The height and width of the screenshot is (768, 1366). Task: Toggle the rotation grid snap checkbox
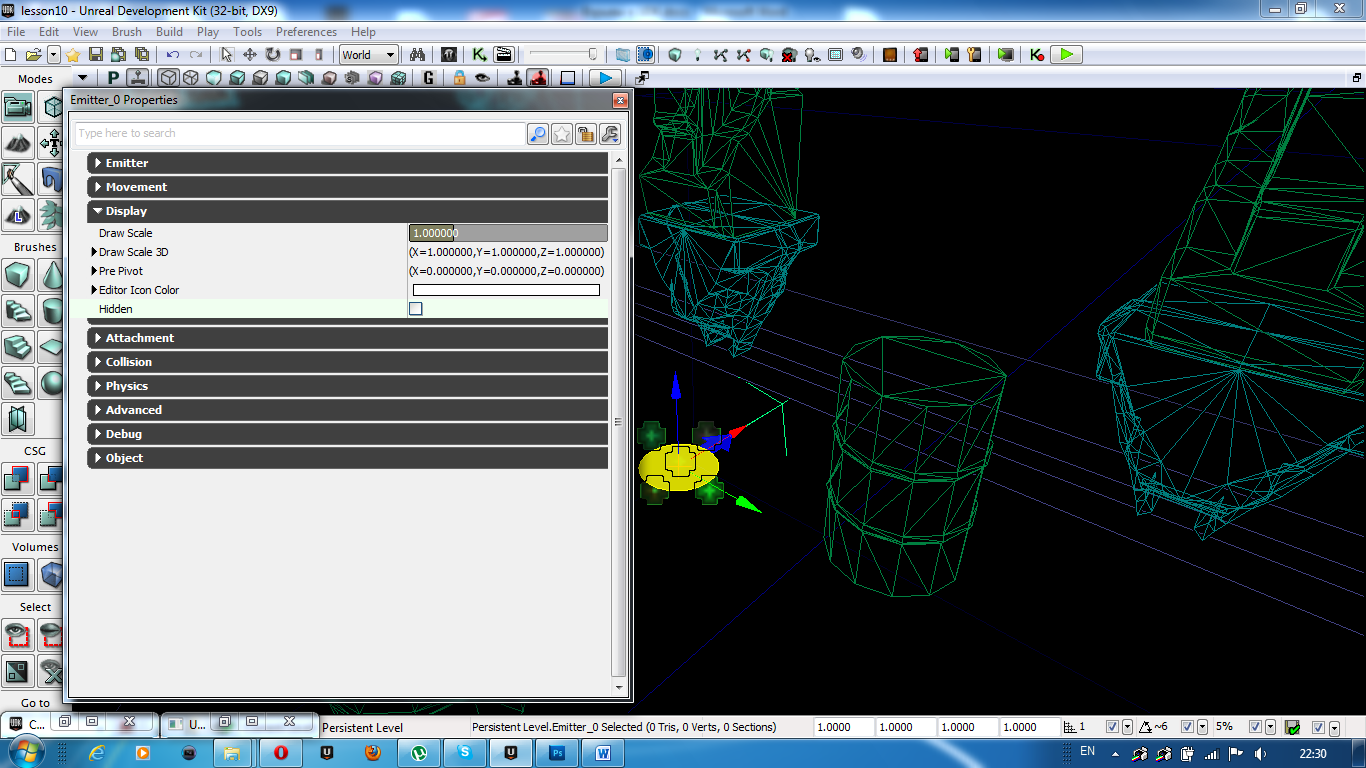(x=1188, y=727)
